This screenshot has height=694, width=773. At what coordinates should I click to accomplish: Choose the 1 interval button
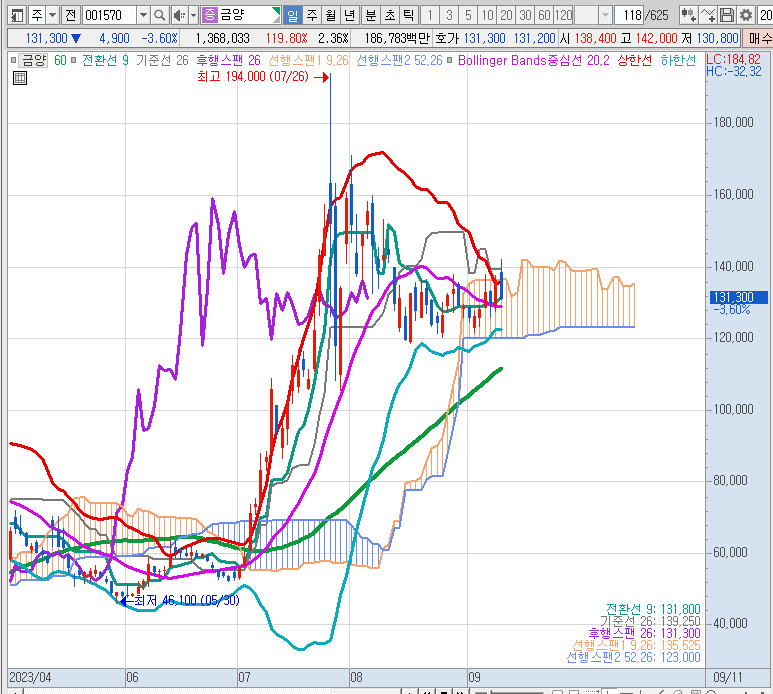[x=430, y=16]
